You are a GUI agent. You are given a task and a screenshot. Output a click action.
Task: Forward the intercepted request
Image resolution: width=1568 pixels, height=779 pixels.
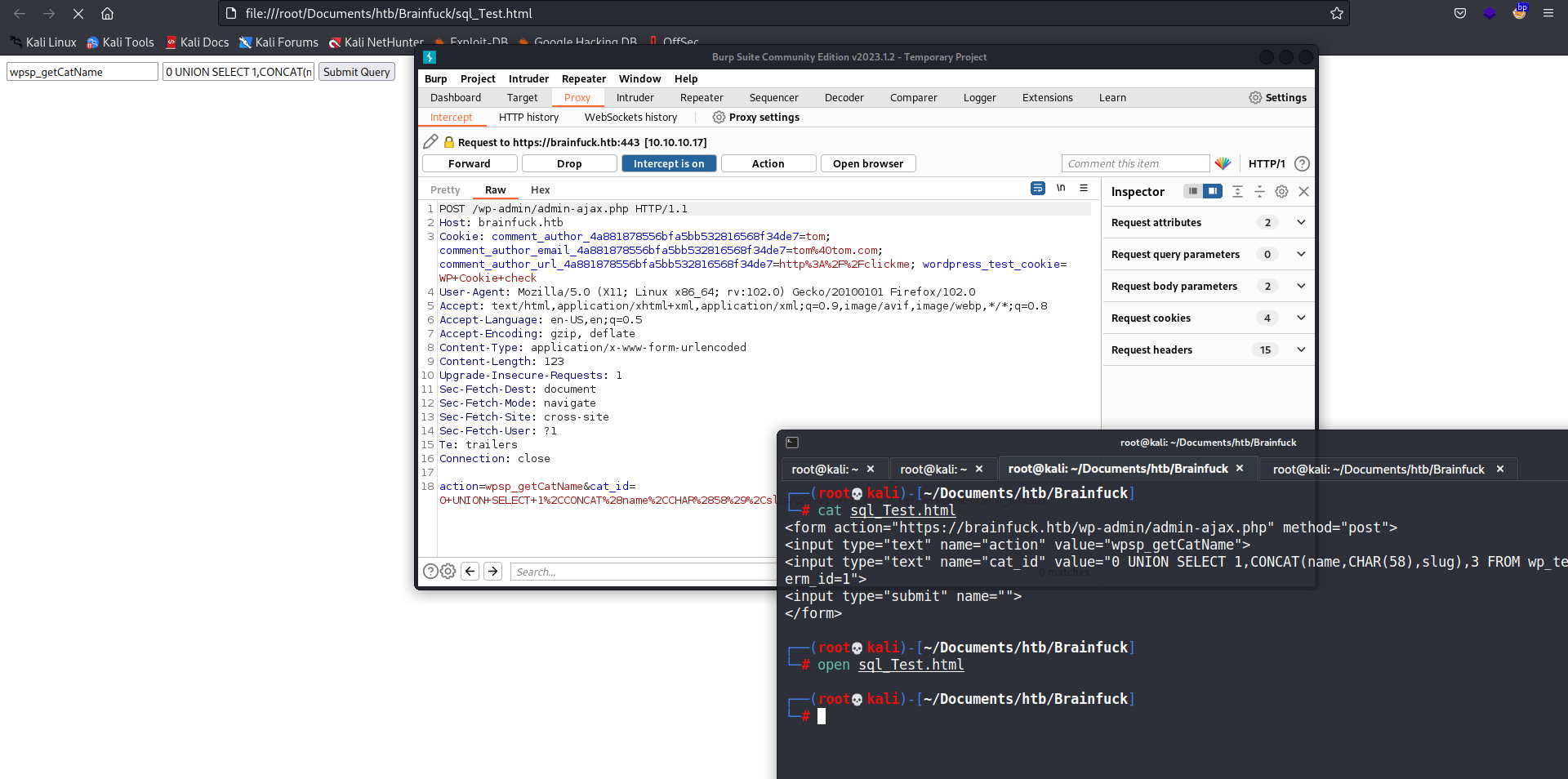pyautogui.click(x=470, y=163)
